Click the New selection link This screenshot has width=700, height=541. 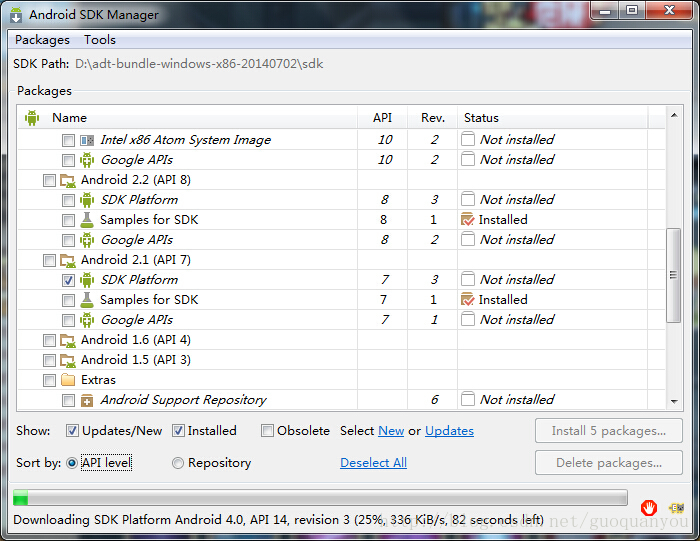[x=391, y=431]
